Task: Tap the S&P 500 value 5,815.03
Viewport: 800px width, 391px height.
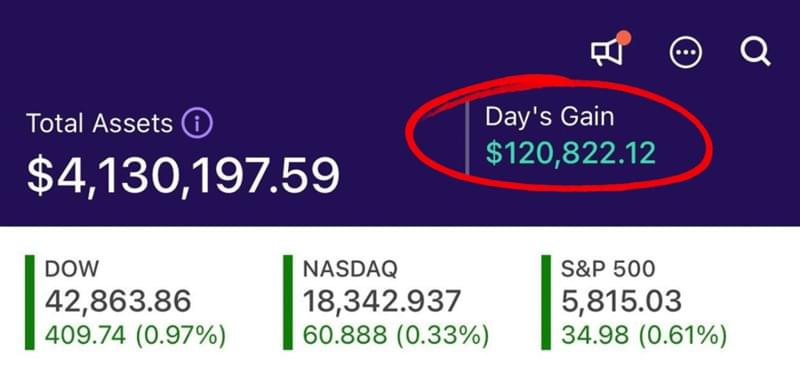Action: click(621, 301)
